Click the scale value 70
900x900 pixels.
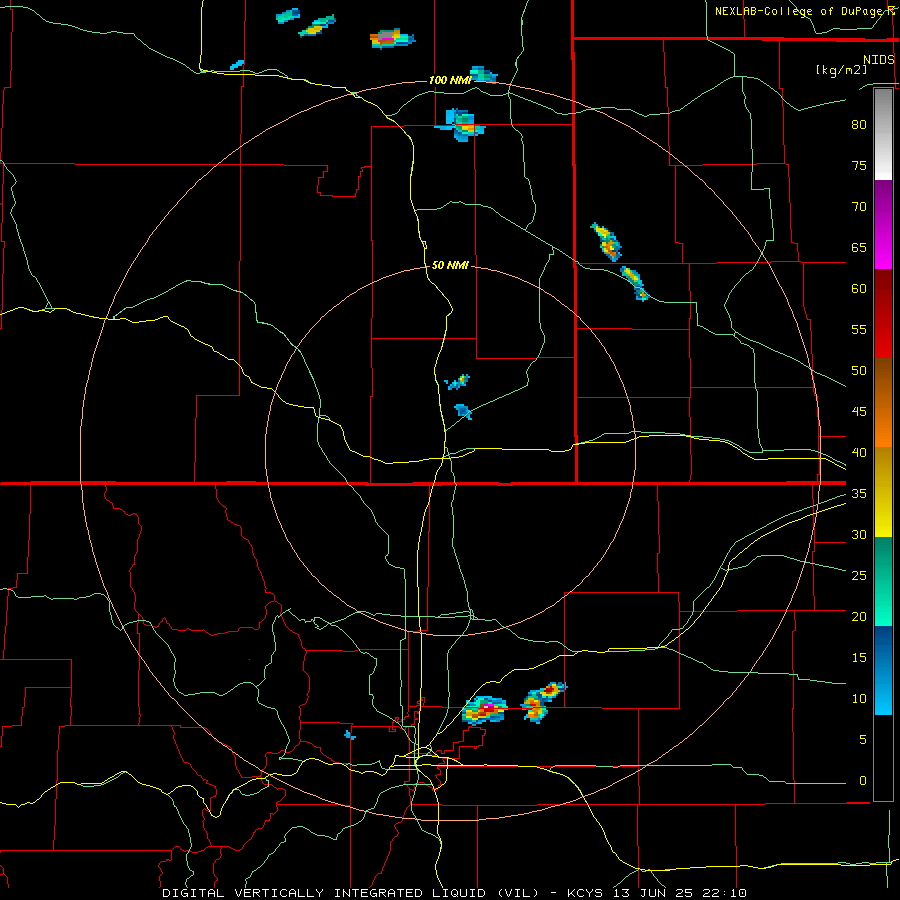[859, 207]
